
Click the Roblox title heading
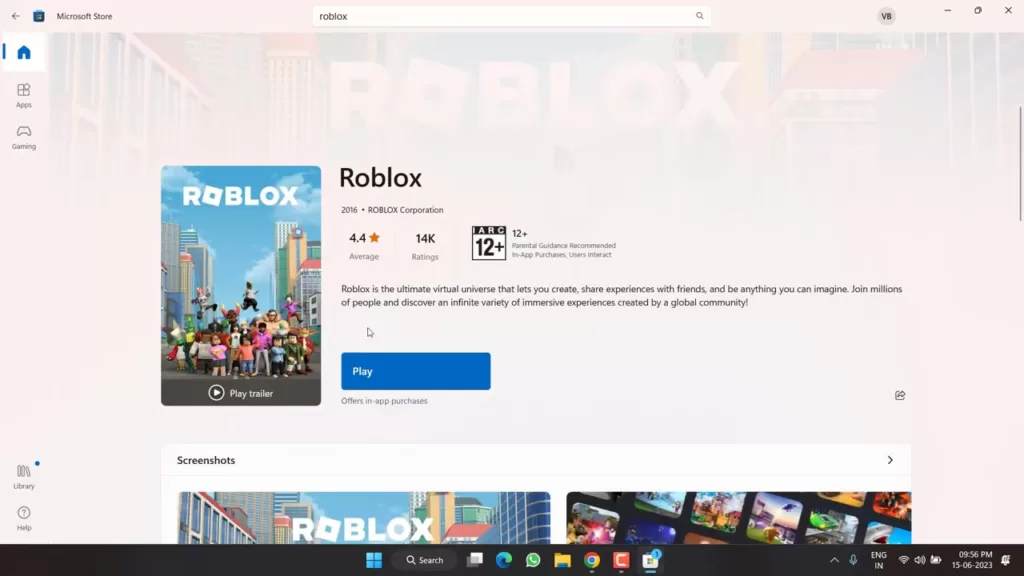point(380,178)
